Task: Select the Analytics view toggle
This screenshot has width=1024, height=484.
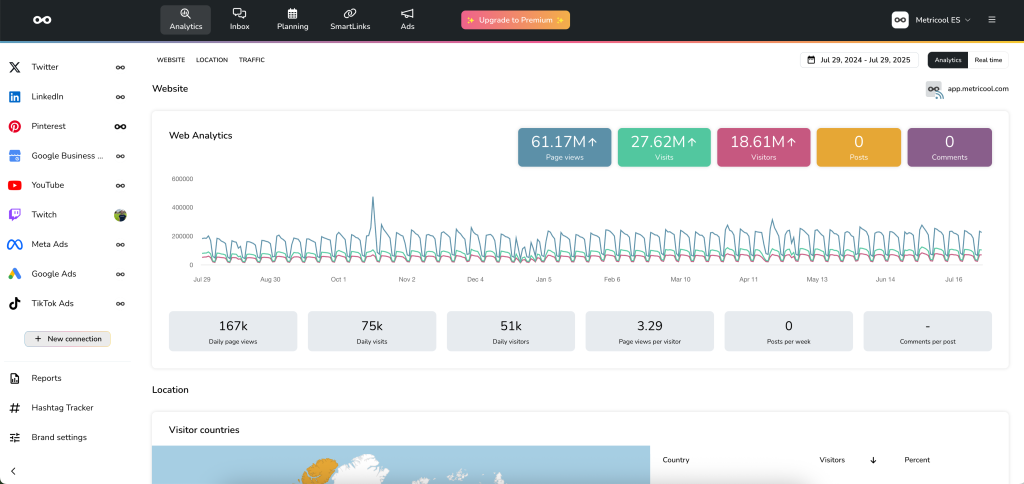Action: (948, 60)
